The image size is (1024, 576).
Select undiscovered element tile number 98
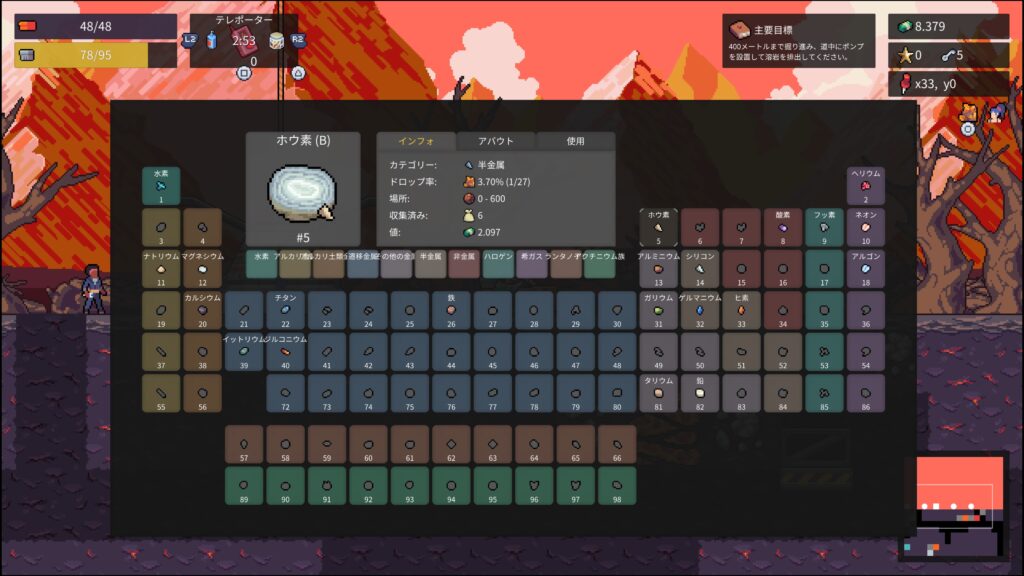coord(617,486)
